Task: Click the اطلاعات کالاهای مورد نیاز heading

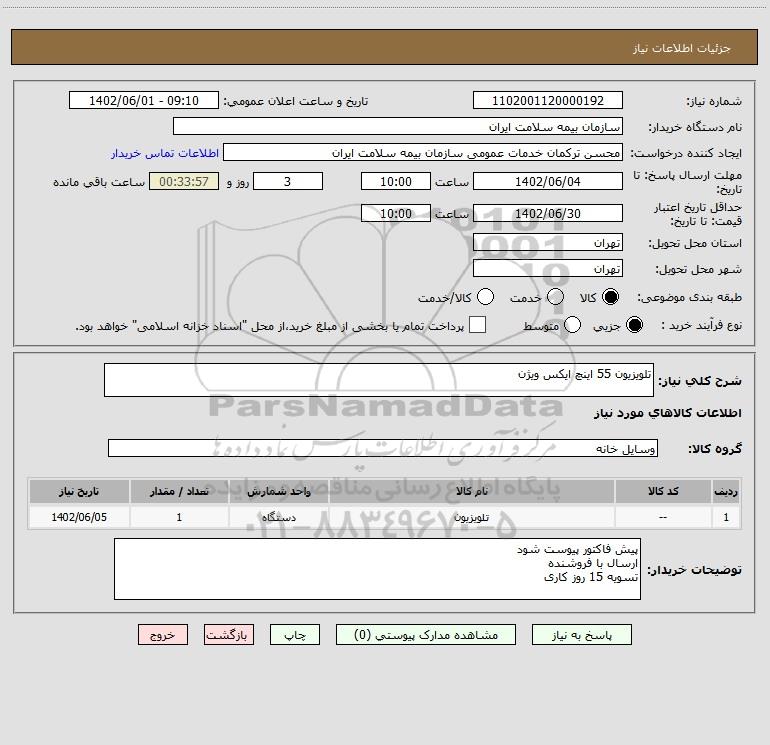Action: pyautogui.click(x=667, y=414)
